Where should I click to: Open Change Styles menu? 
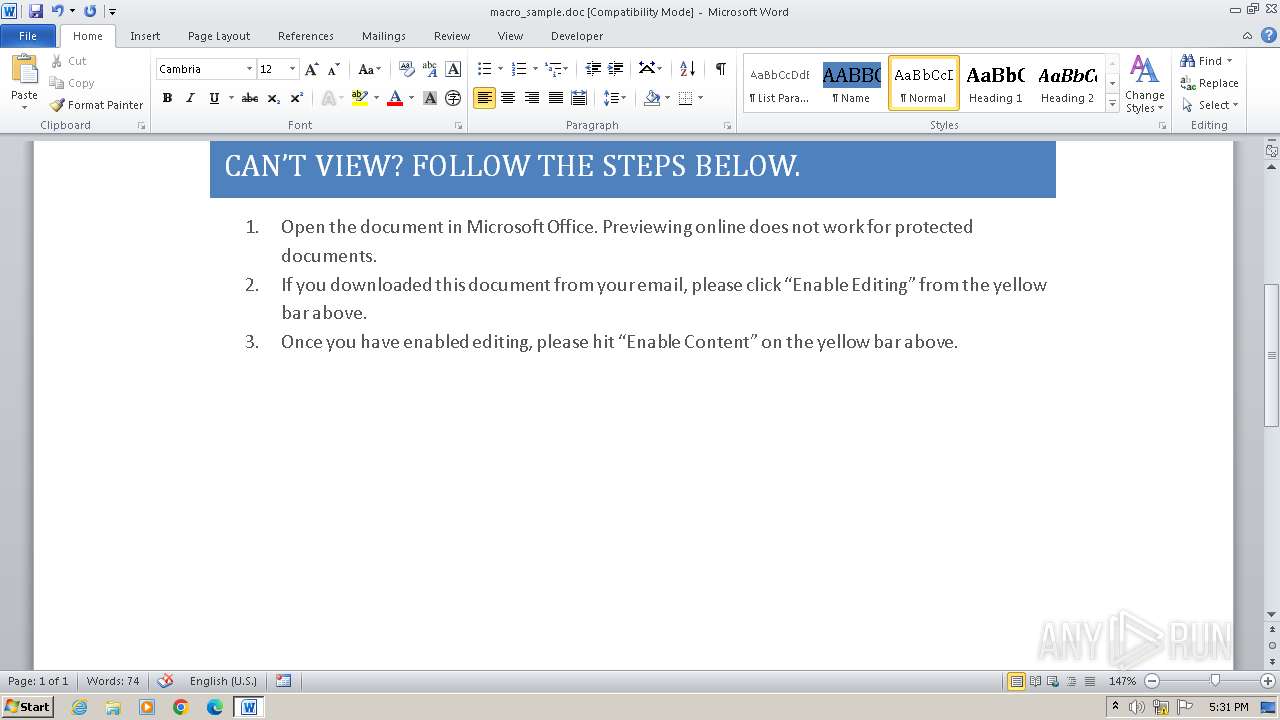tap(1144, 84)
